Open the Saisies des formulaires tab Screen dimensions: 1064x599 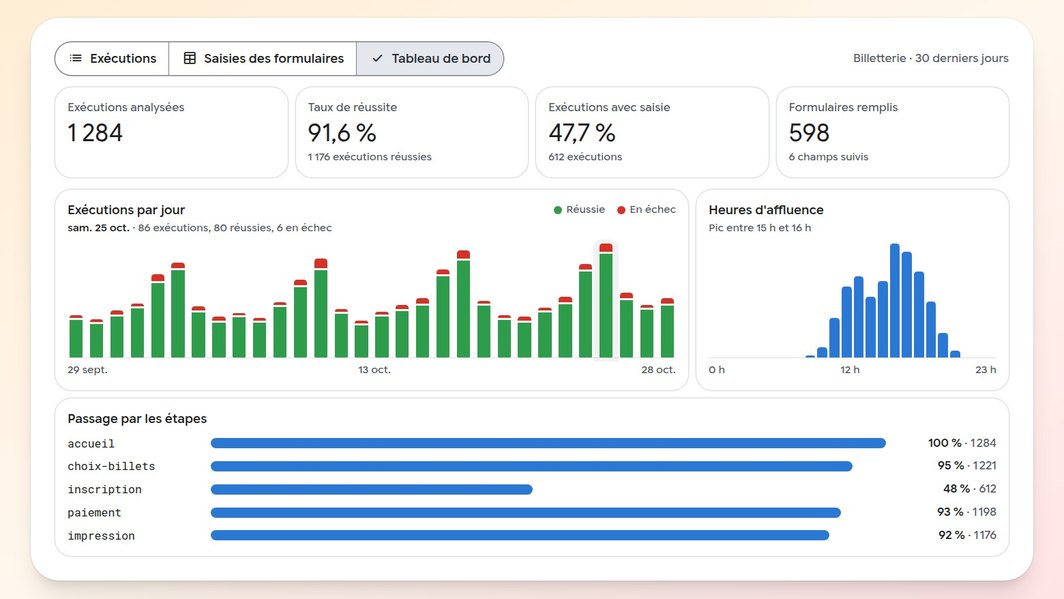click(263, 58)
